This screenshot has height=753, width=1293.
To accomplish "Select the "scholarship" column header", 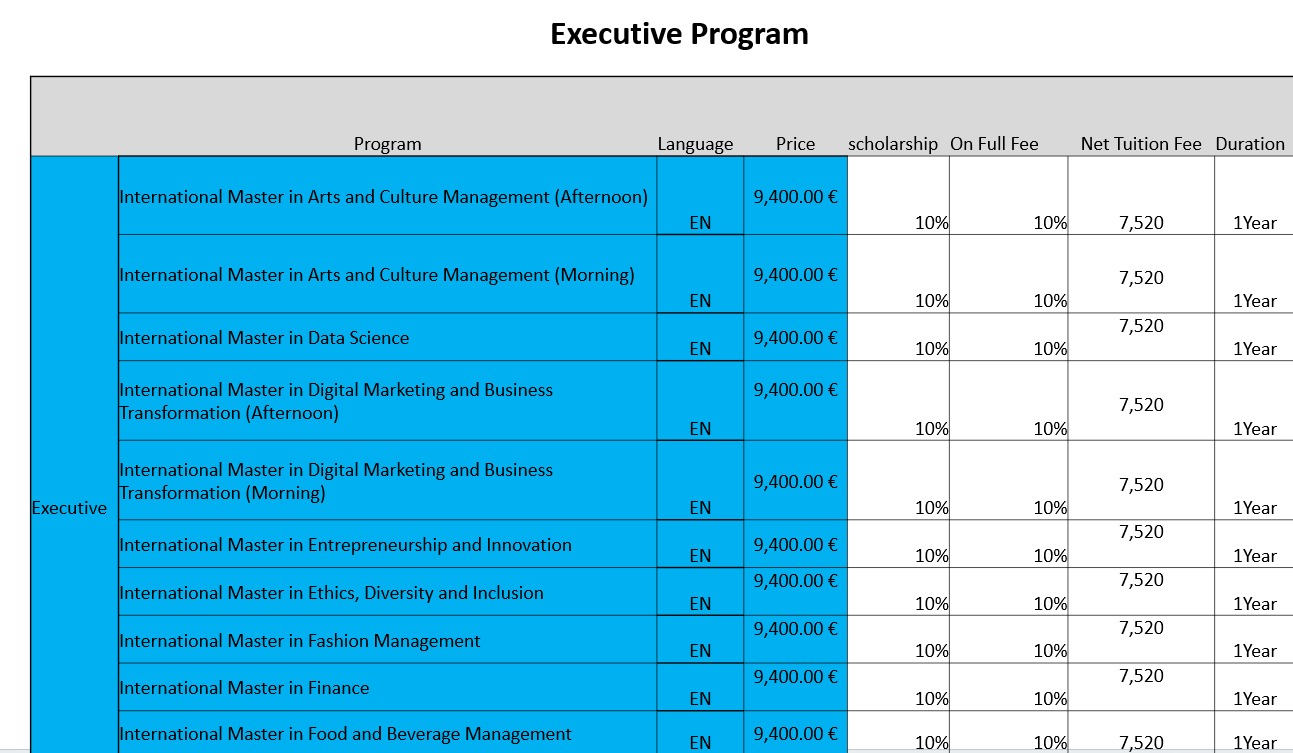I will [893, 144].
